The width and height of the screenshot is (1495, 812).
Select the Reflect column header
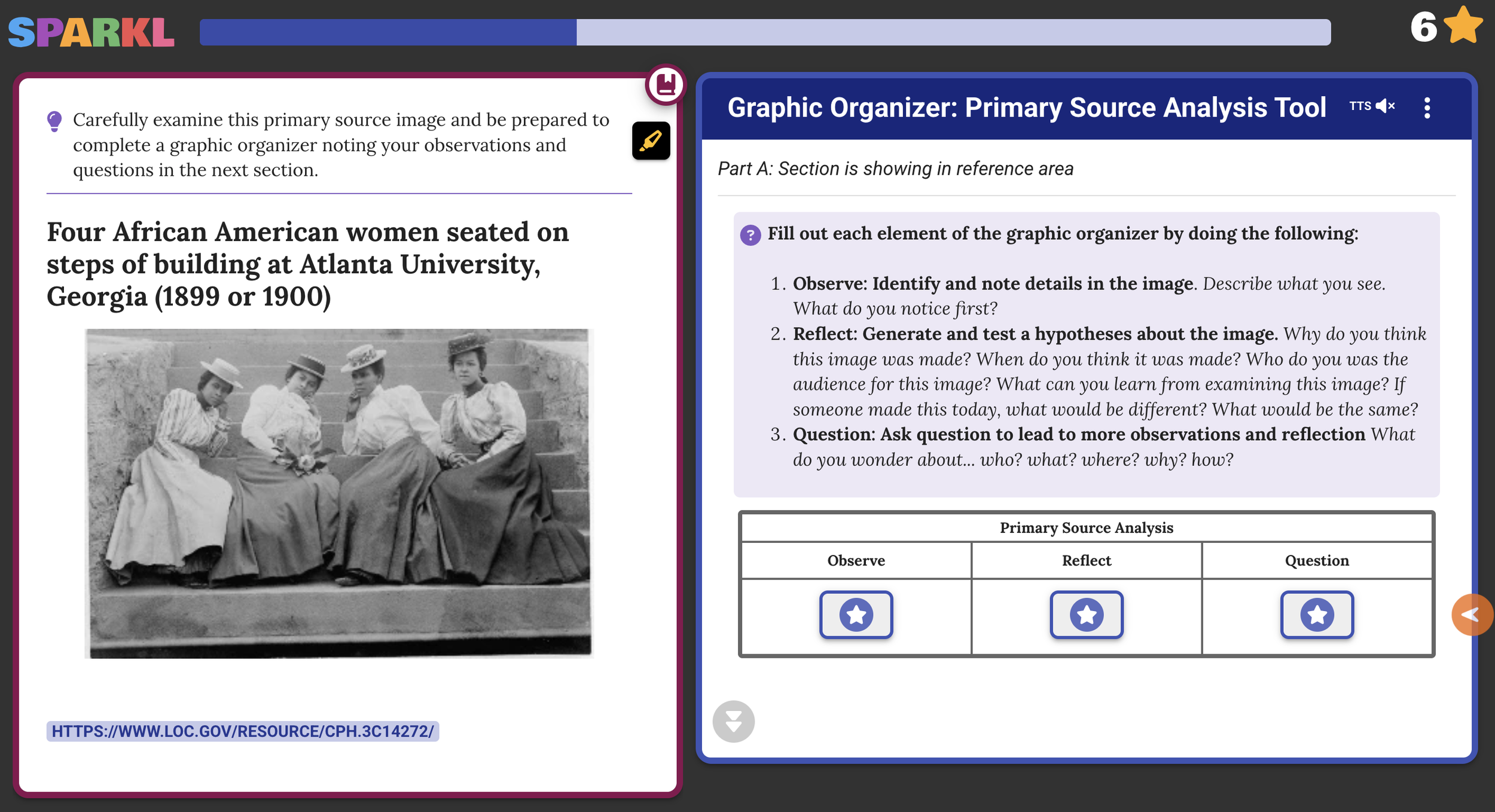pyautogui.click(x=1086, y=560)
